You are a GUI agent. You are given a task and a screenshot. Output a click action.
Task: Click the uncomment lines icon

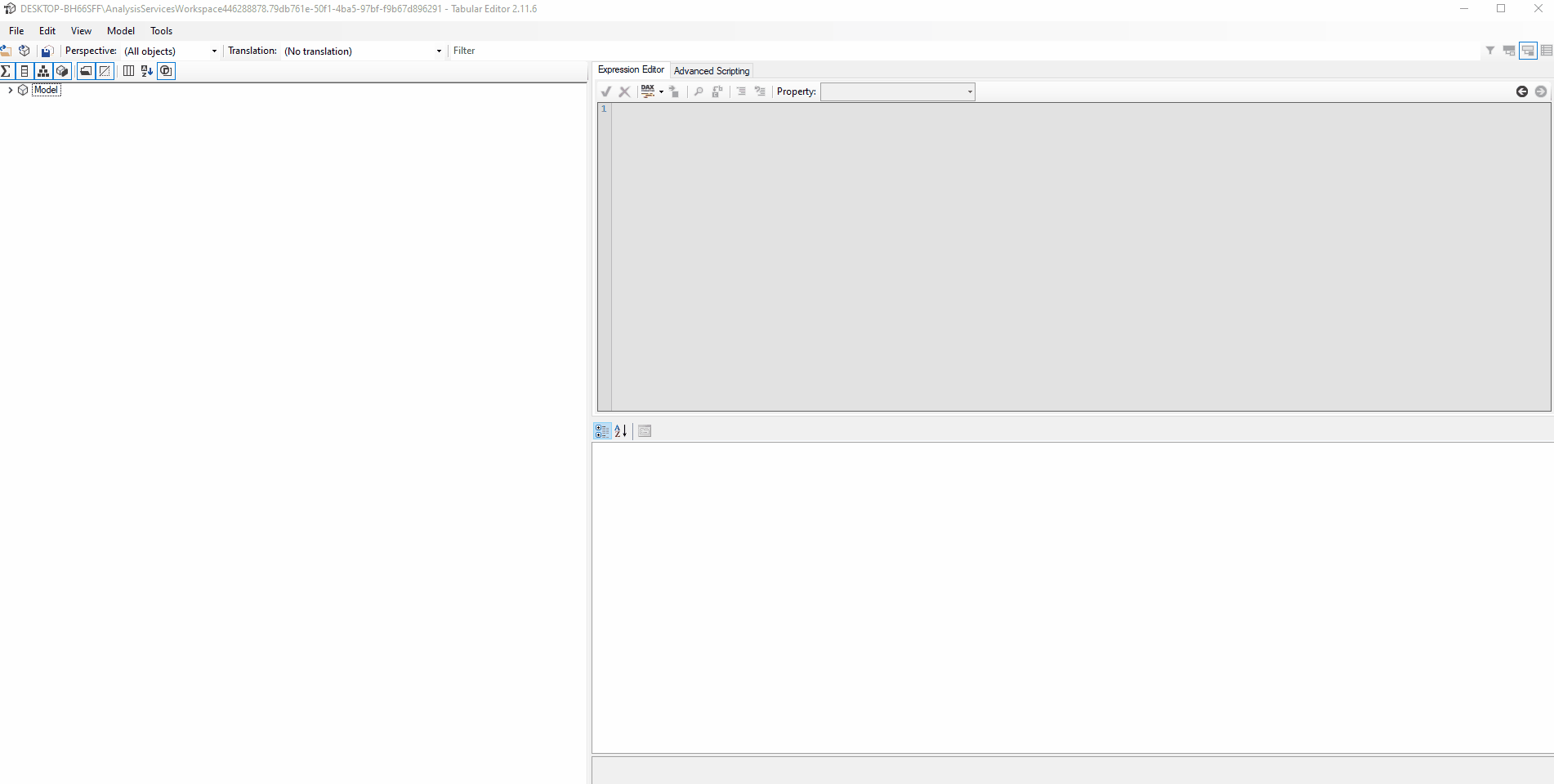click(x=760, y=91)
